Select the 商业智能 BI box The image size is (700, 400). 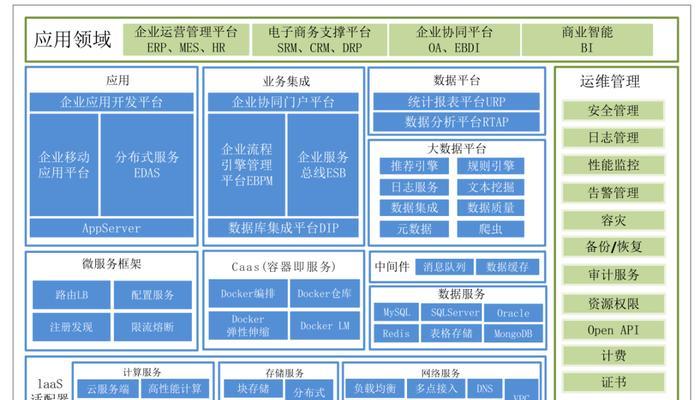[x=587, y=40]
